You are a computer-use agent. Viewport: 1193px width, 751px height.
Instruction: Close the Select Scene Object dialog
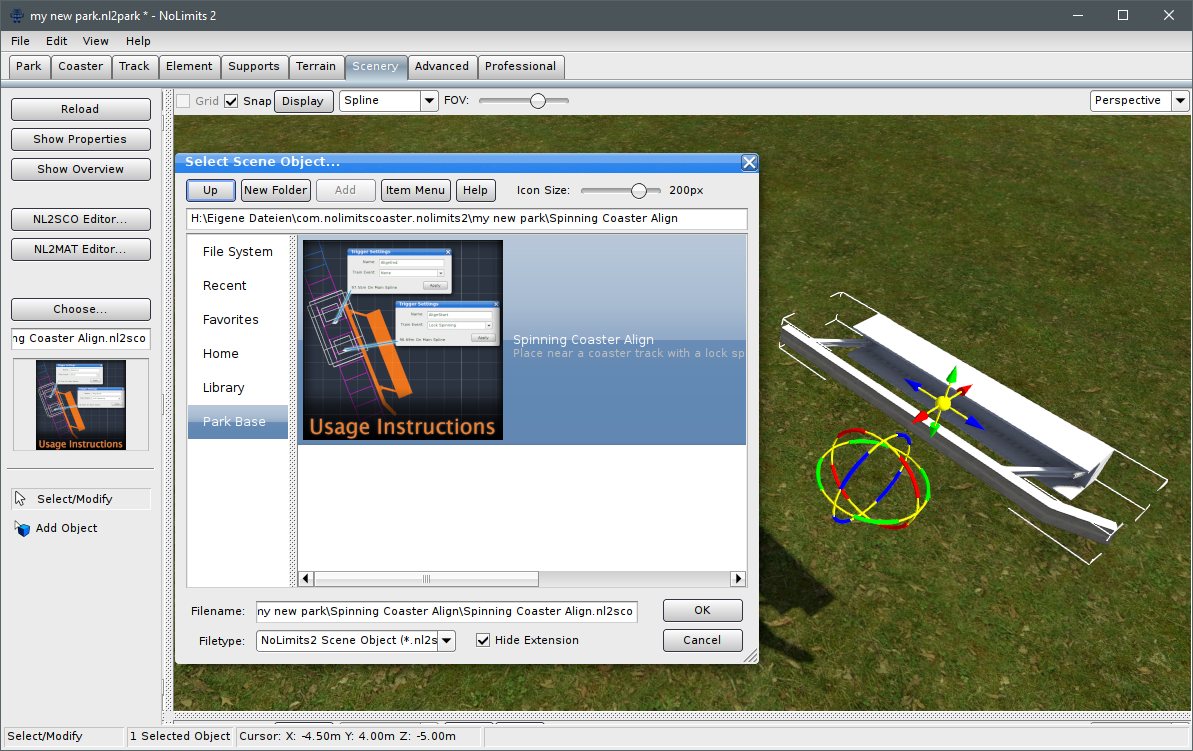(x=749, y=162)
